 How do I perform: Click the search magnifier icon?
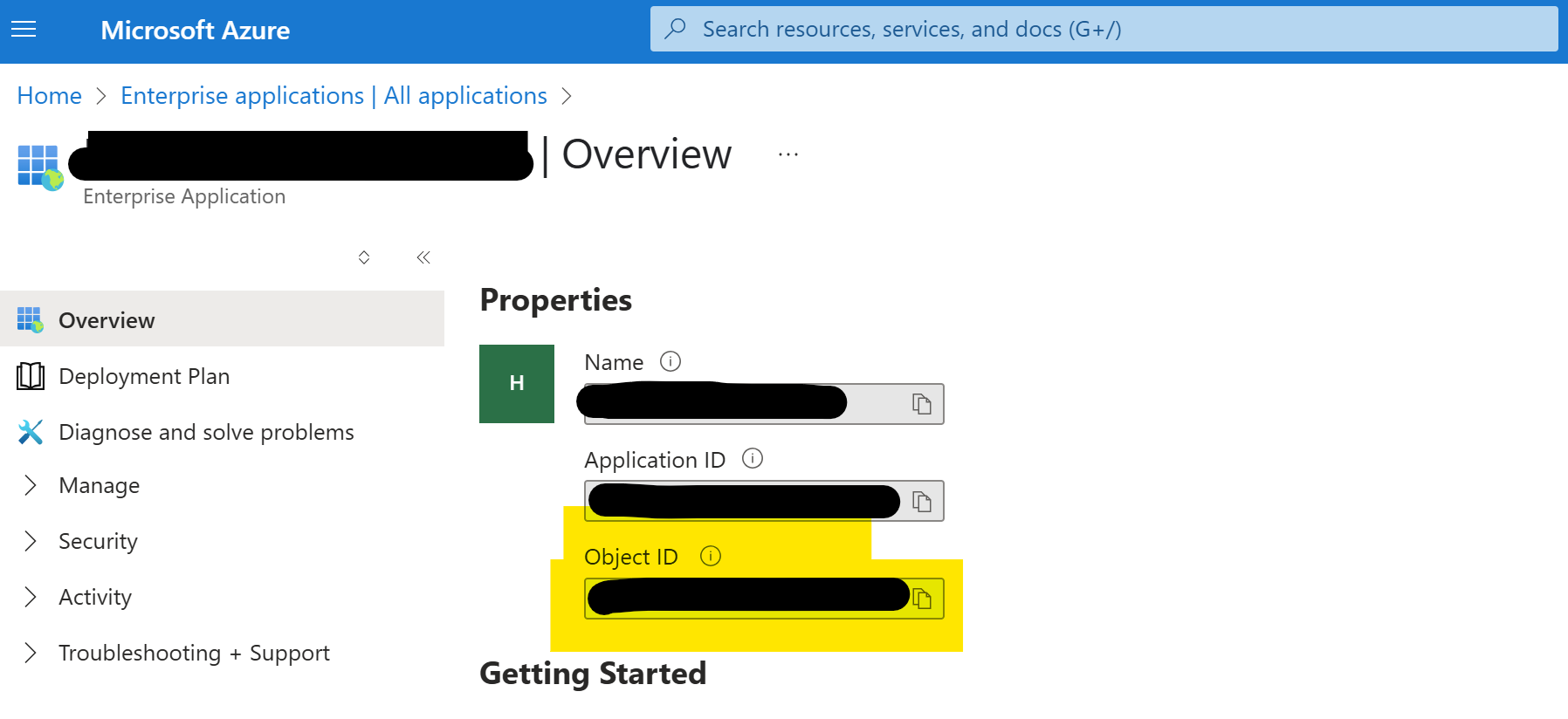pyautogui.click(x=675, y=29)
